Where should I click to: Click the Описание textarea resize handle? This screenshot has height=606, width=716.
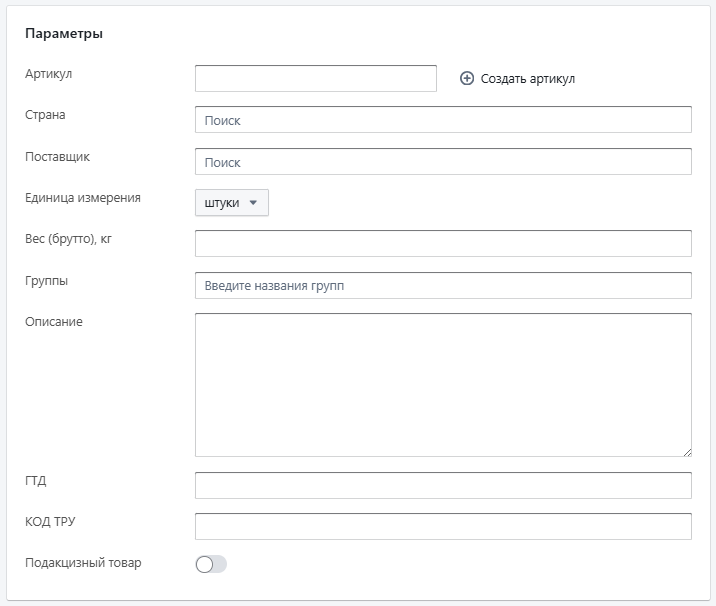point(688,453)
